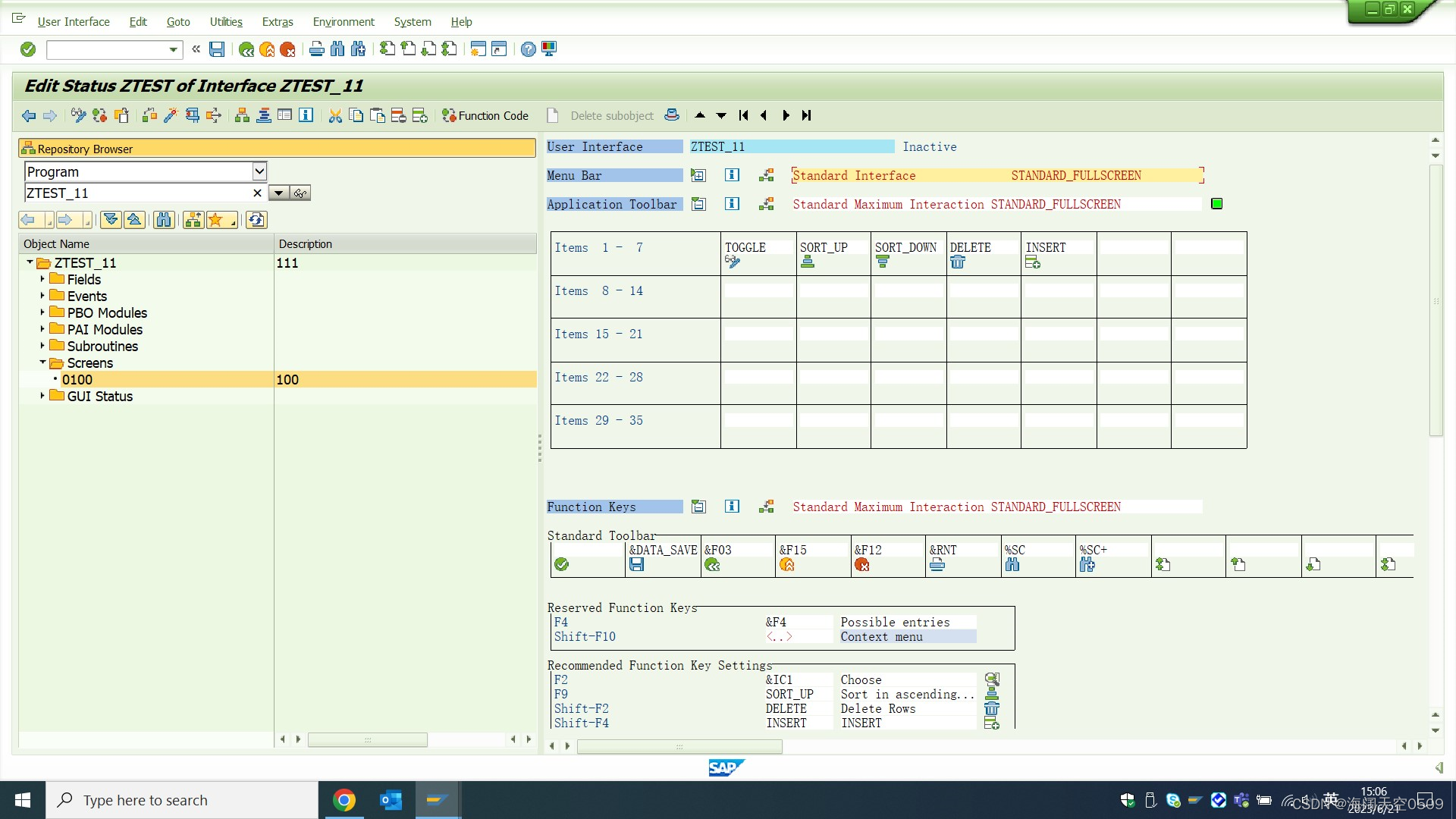Image resolution: width=1456 pixels, height=819 pixels.
Task: Click the Help question mark icon
Action: click(x=528, y=49)
